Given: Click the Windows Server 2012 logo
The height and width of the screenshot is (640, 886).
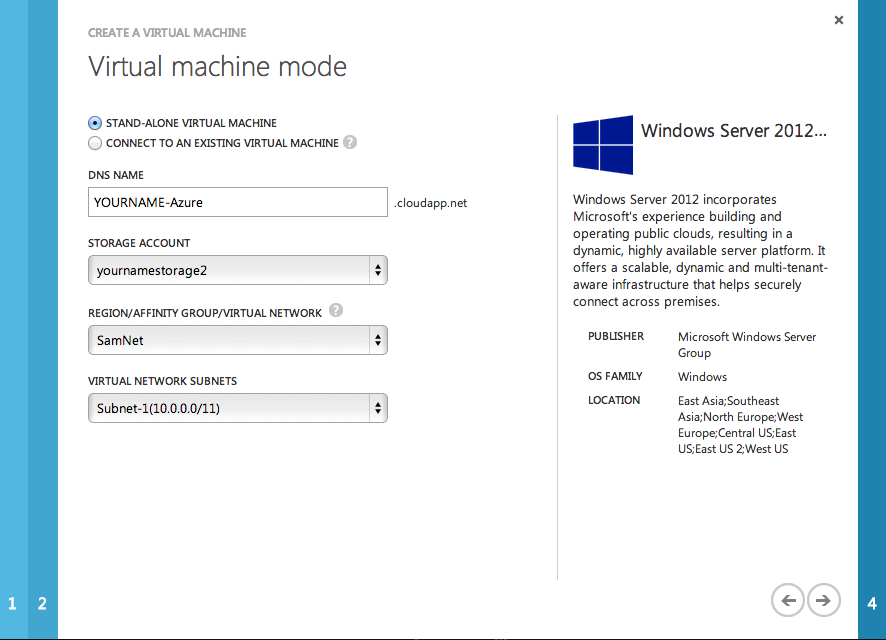Looking at the screenshot, I should pyautogui.click(x=603, y=145).
